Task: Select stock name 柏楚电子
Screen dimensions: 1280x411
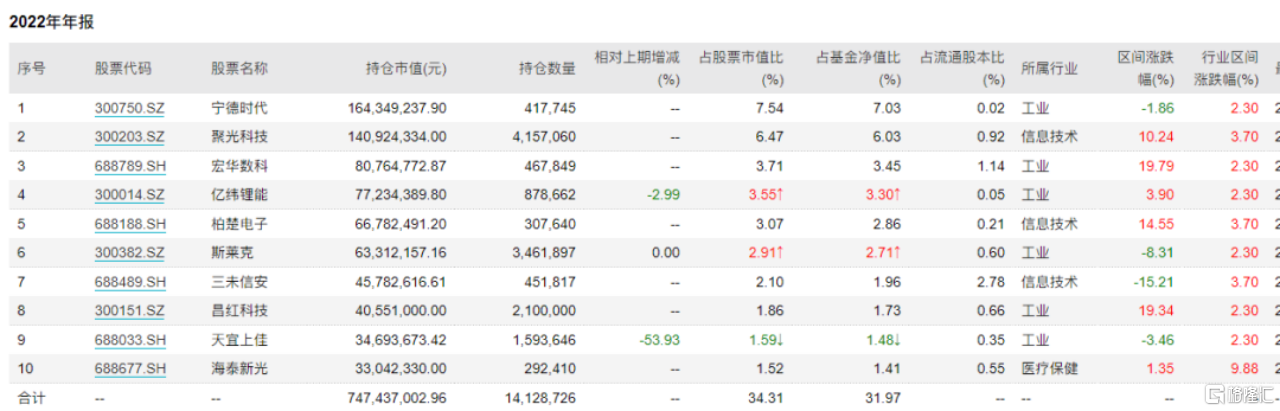Action: click(239, 223)
